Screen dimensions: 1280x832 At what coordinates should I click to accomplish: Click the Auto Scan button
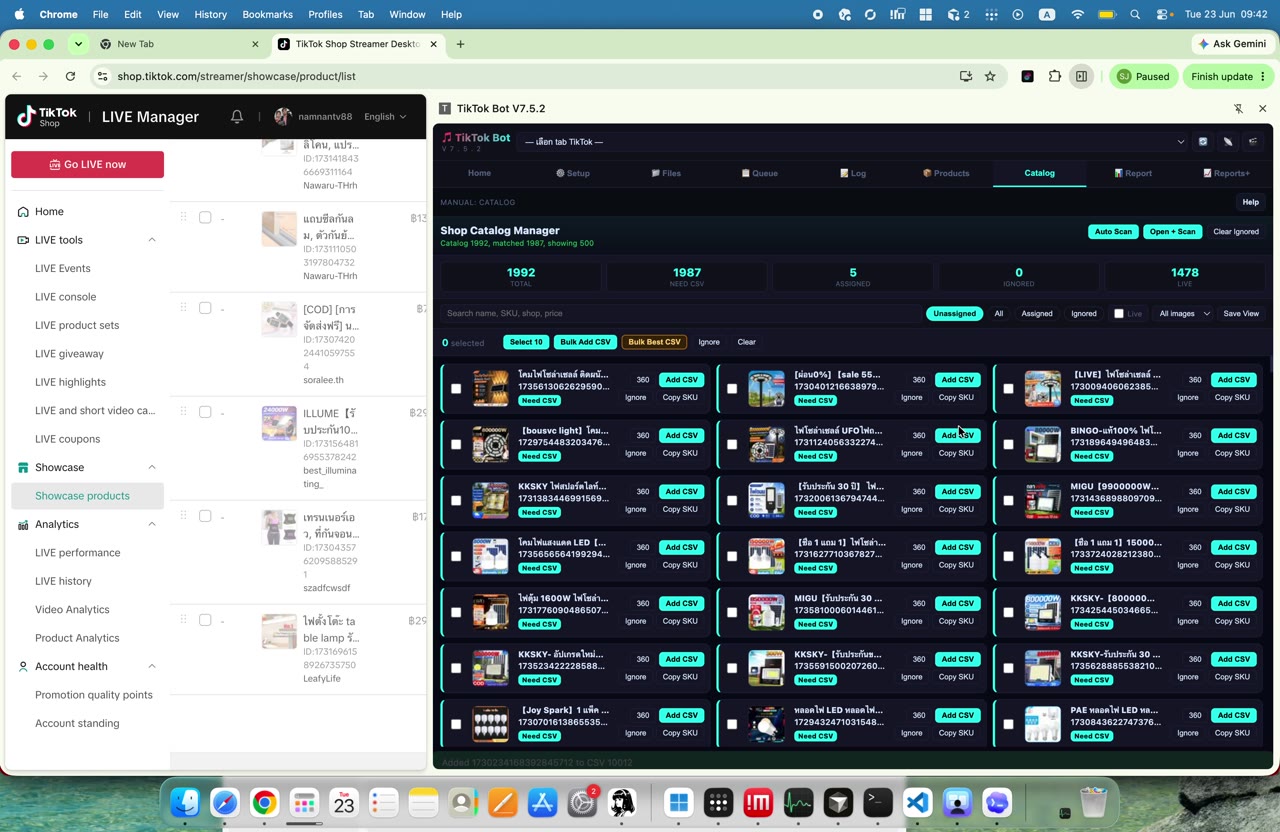(1113, 232)
